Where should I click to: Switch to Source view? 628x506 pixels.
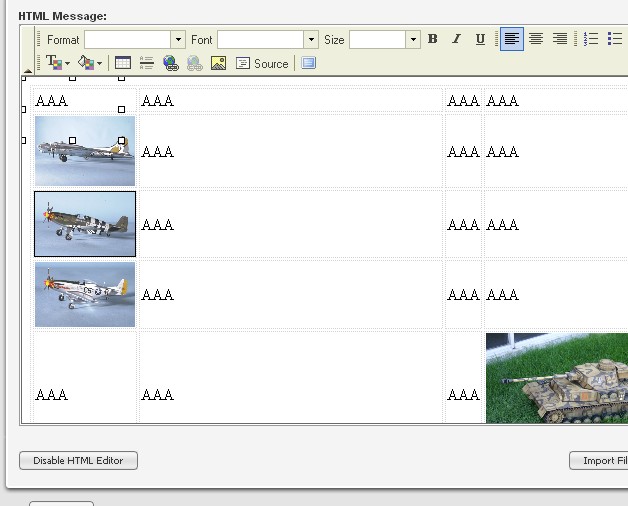tap(262, 63)
